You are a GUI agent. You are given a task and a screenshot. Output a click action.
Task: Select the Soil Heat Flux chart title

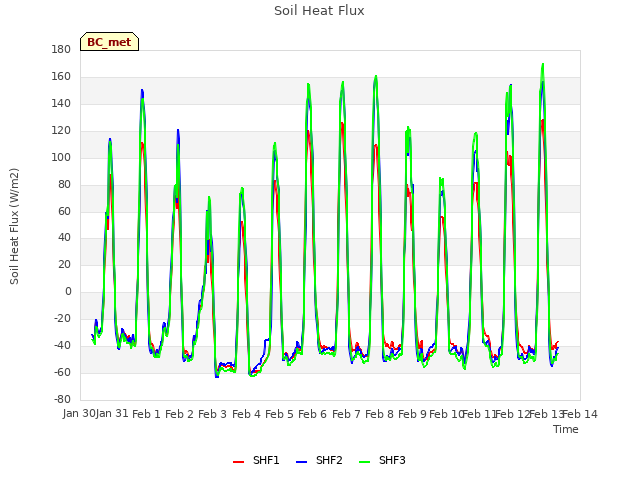(x=319, y=11)
